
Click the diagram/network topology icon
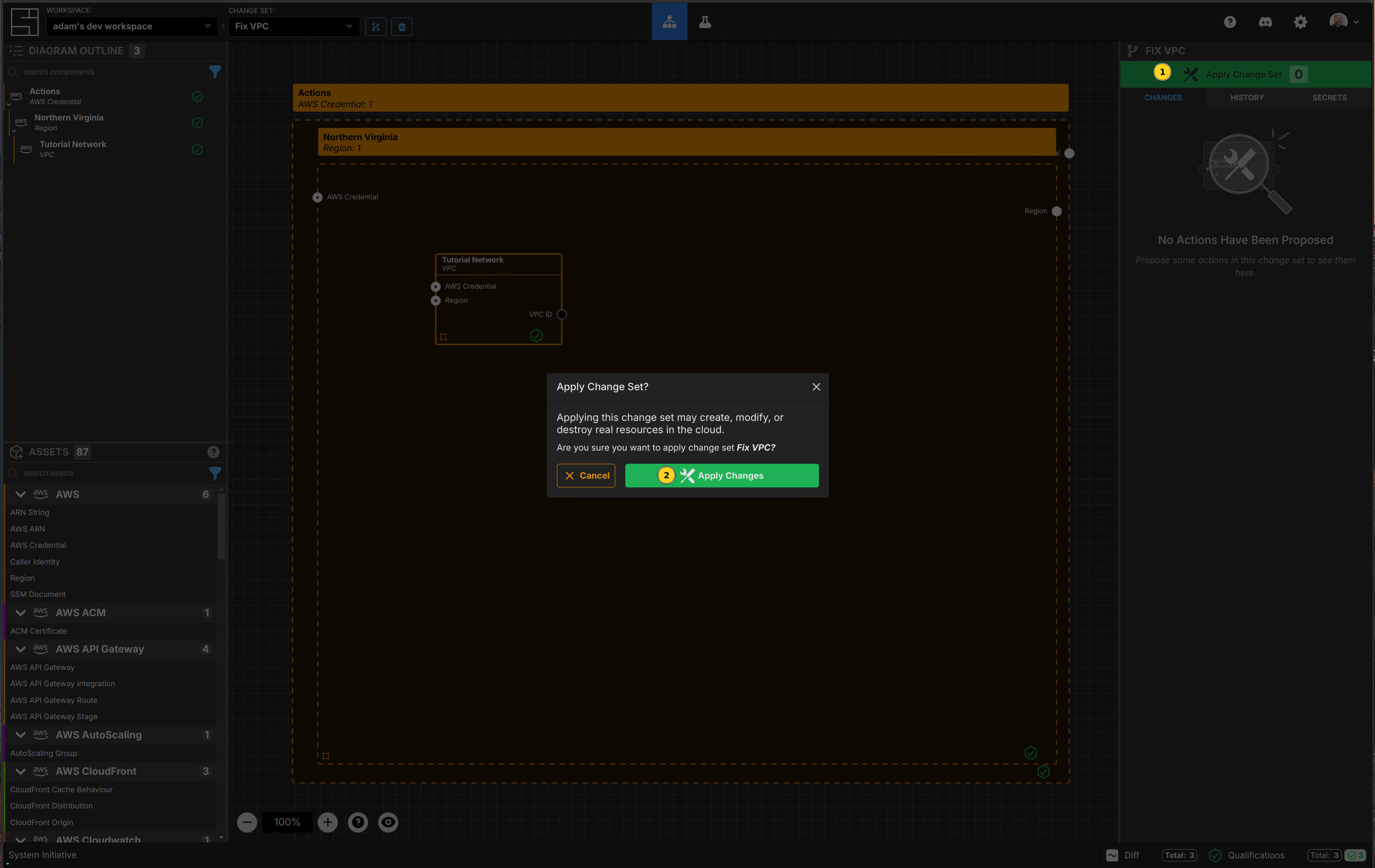(x=670, y=22)
